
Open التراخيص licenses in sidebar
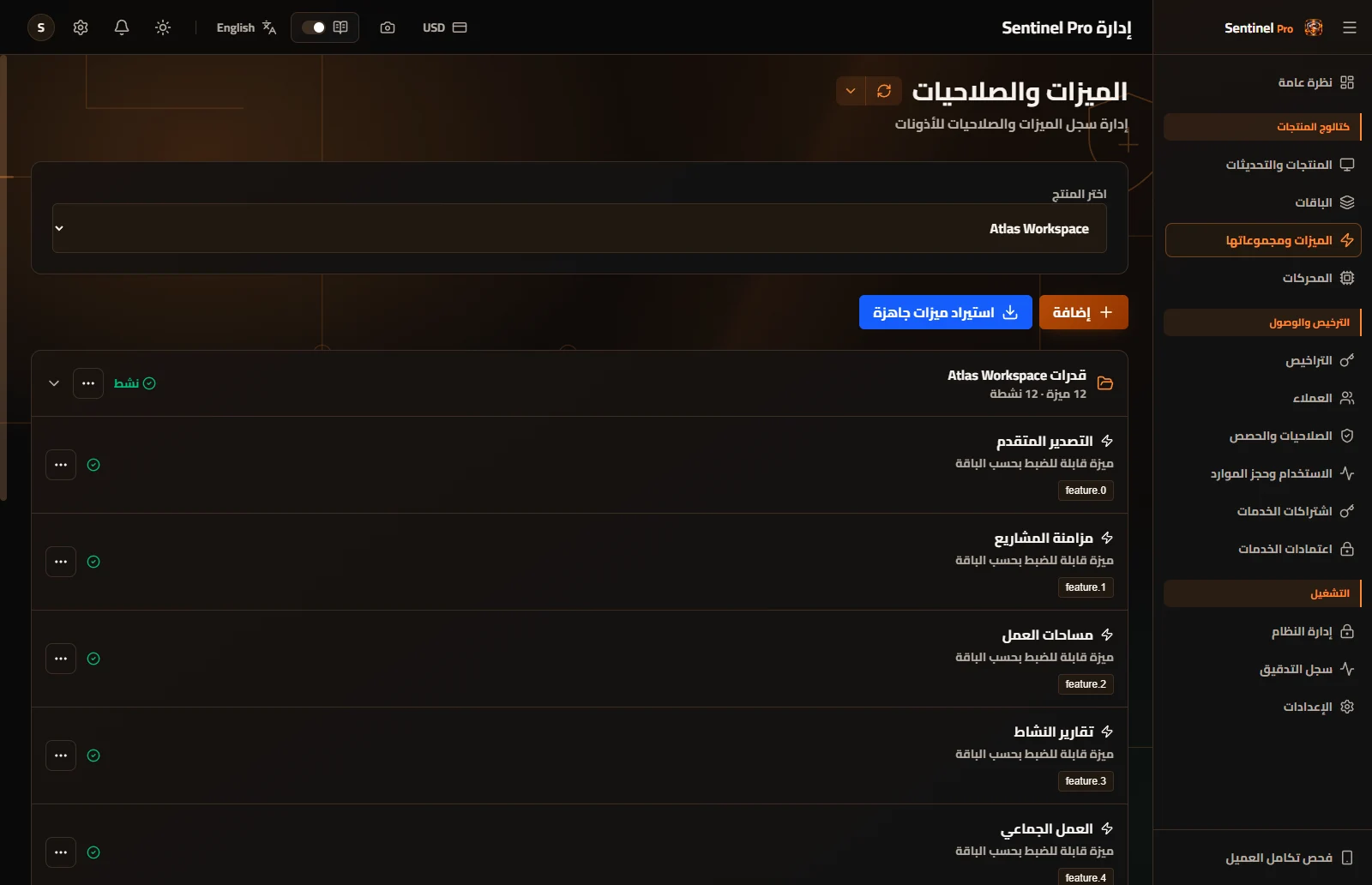coord(1262,360)
